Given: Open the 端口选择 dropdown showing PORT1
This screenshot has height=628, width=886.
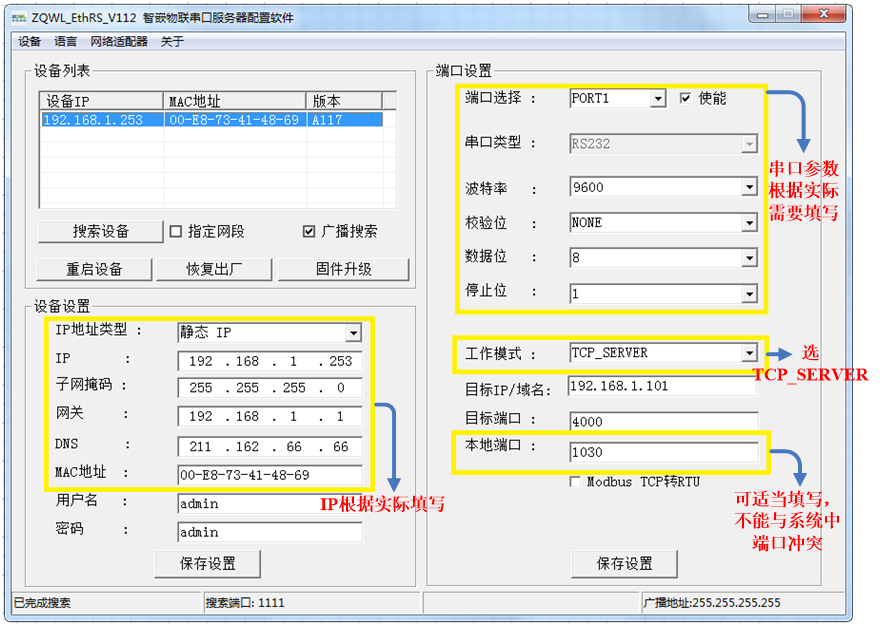Looking at the screenshot, I should [660, 98].
